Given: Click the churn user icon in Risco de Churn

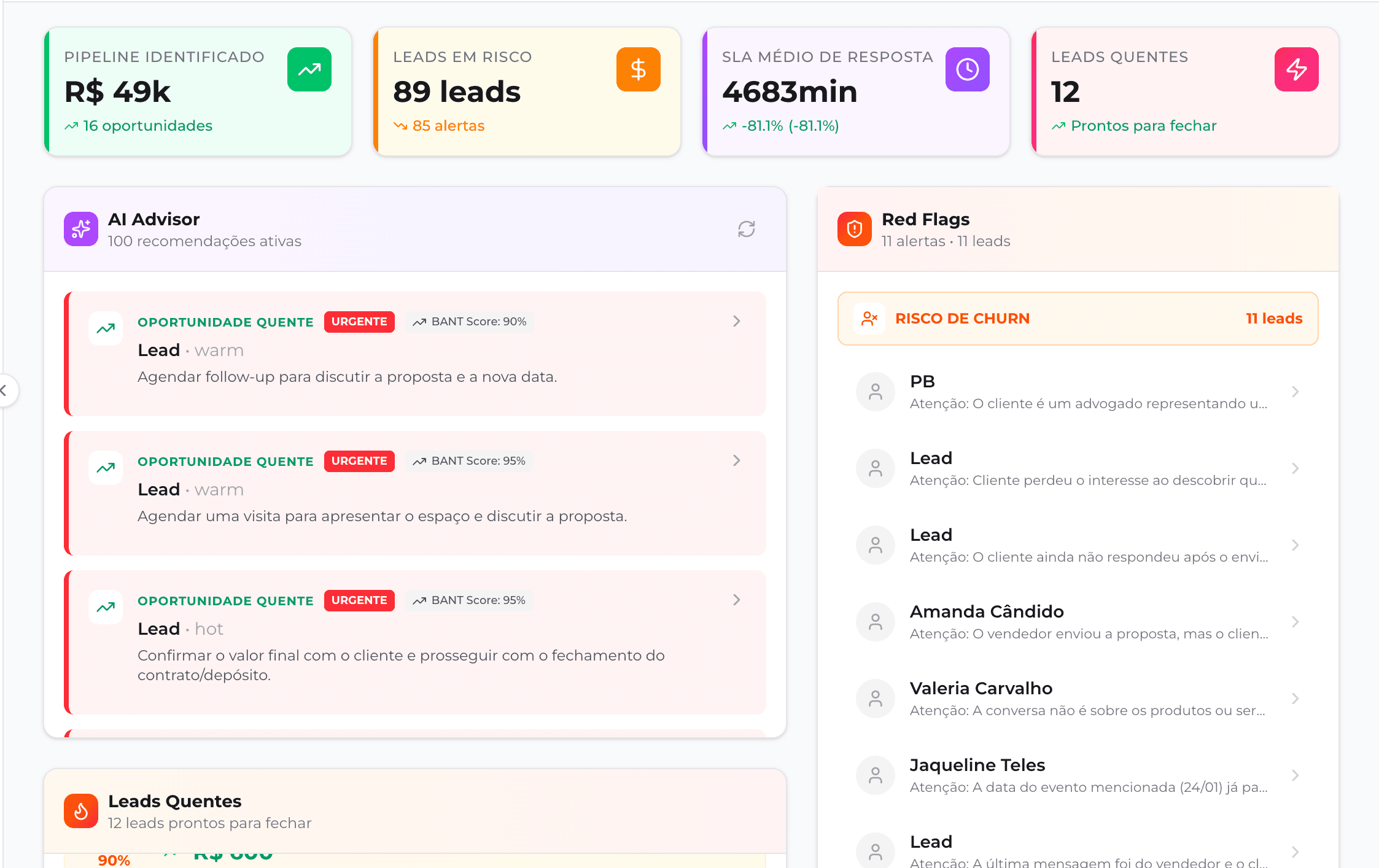Looking at the screenshot, I should 869,319.
